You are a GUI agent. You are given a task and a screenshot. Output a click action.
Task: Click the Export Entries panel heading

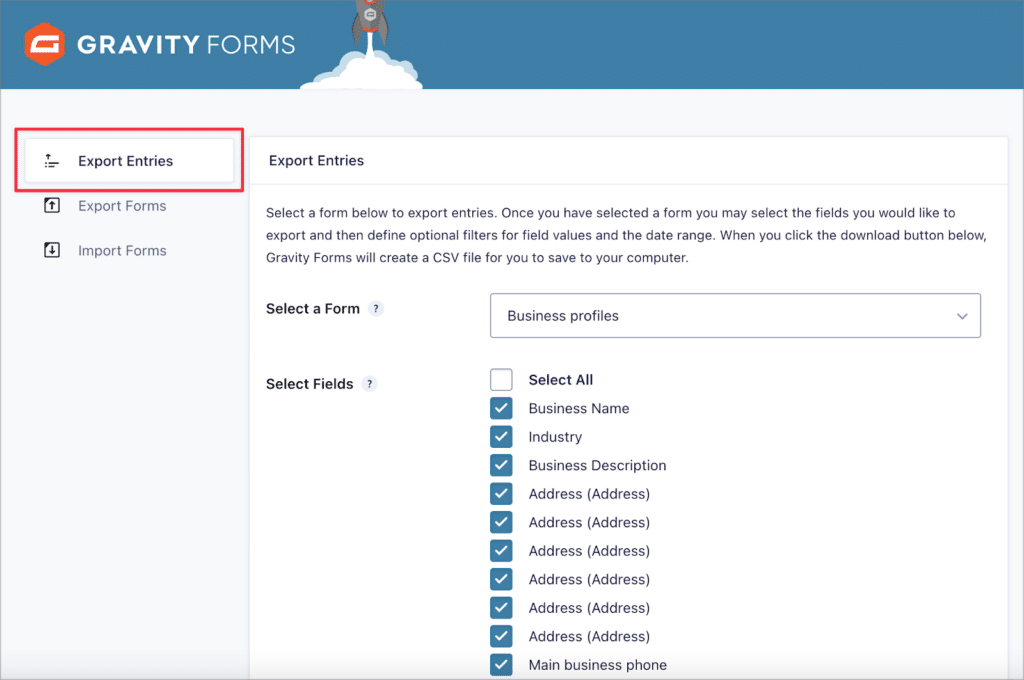coord(317,161)
